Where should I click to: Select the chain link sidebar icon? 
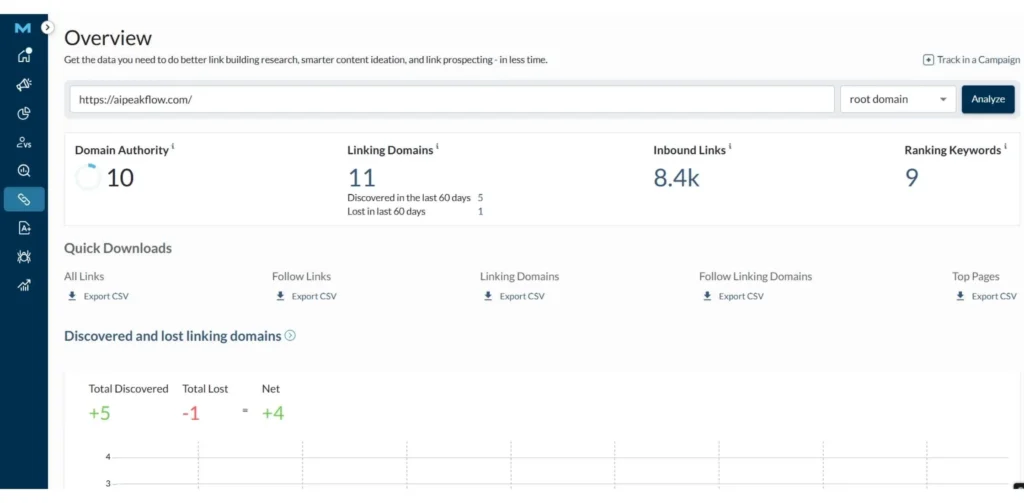24,199
